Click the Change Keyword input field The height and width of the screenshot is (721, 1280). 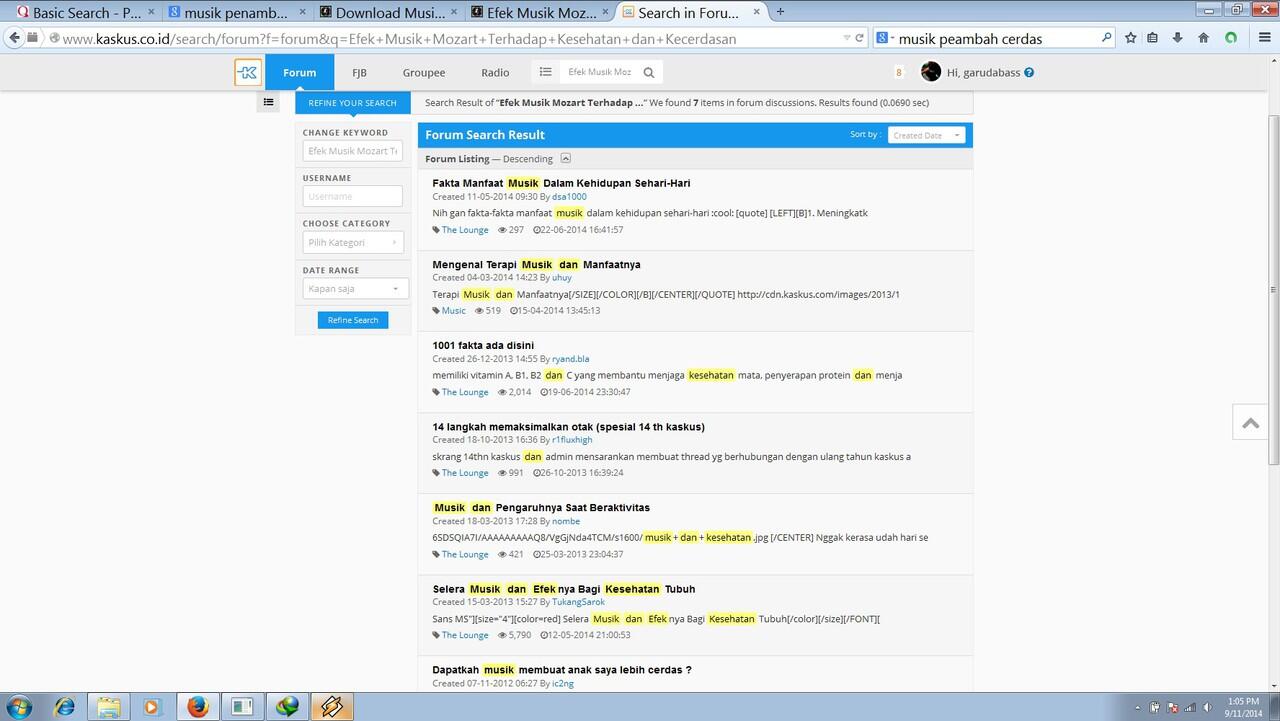click(x=353, y=151)
